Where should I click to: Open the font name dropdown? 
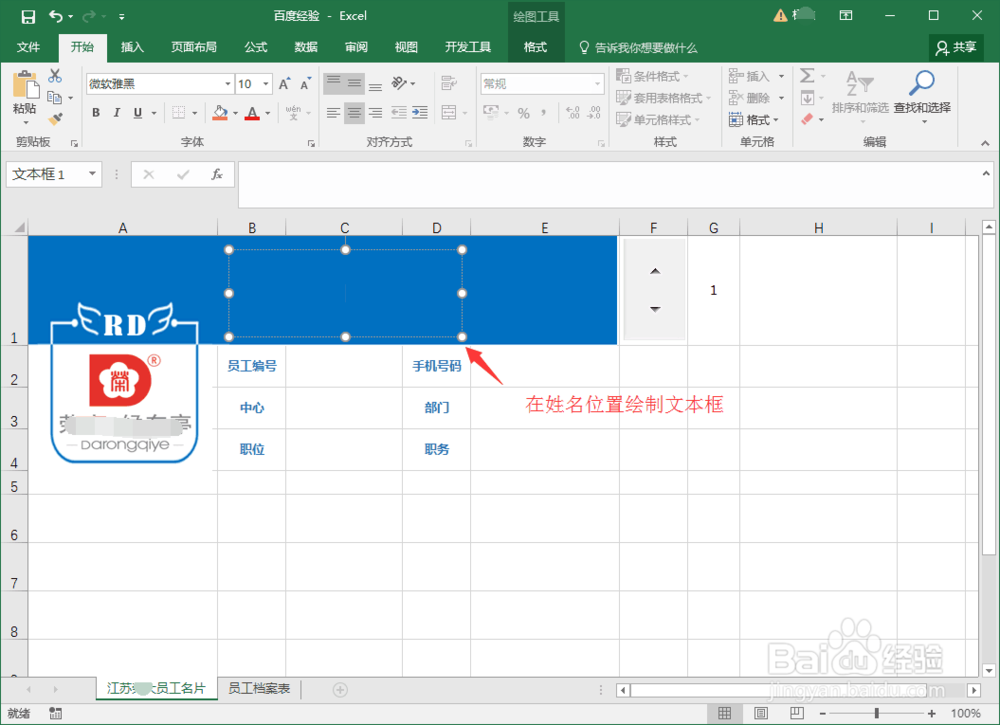pyautogui.click(x=228, y=84)
